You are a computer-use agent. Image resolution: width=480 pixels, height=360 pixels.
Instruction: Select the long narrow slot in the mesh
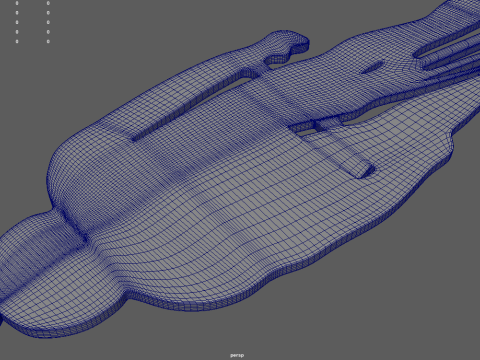[x=192, y=108]
